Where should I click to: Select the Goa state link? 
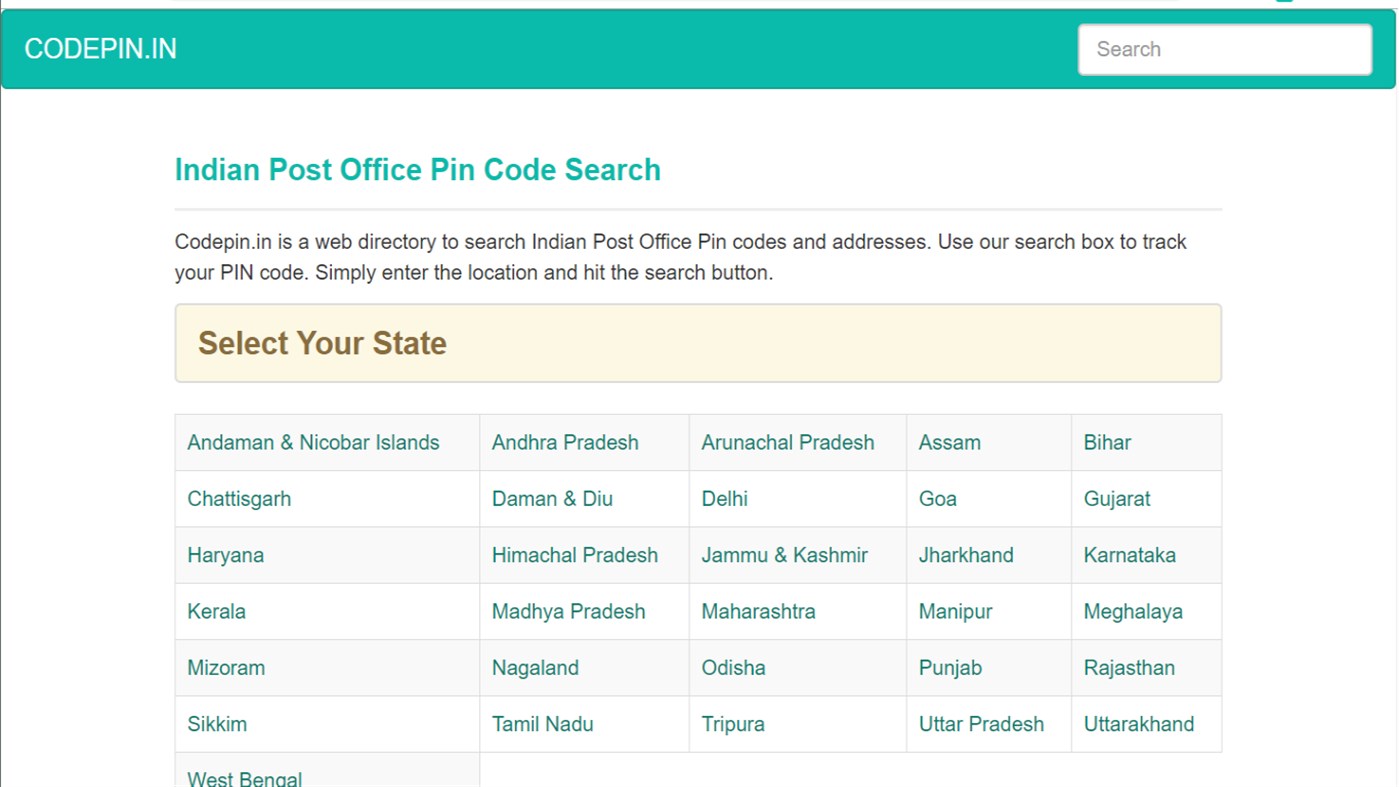tap(937, 498)
